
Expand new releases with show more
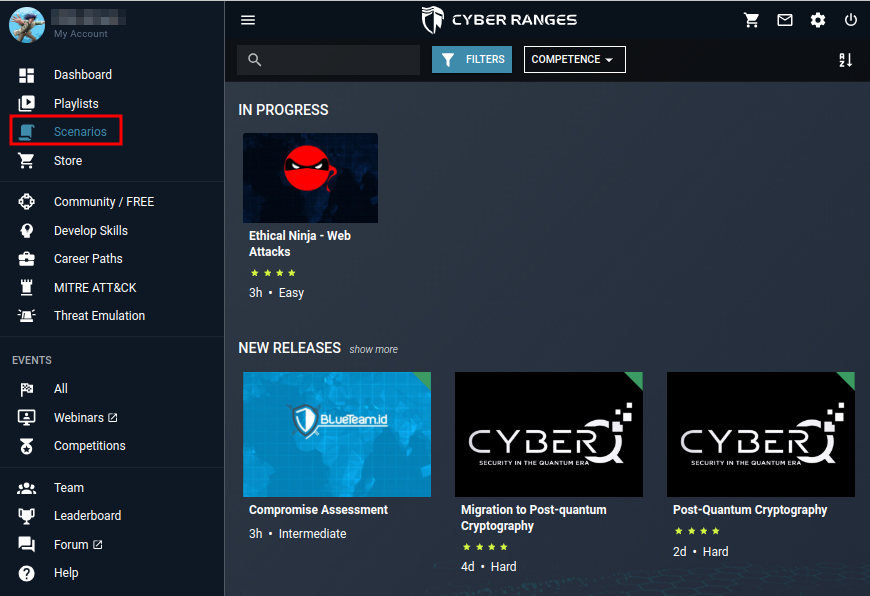[373, 348]
